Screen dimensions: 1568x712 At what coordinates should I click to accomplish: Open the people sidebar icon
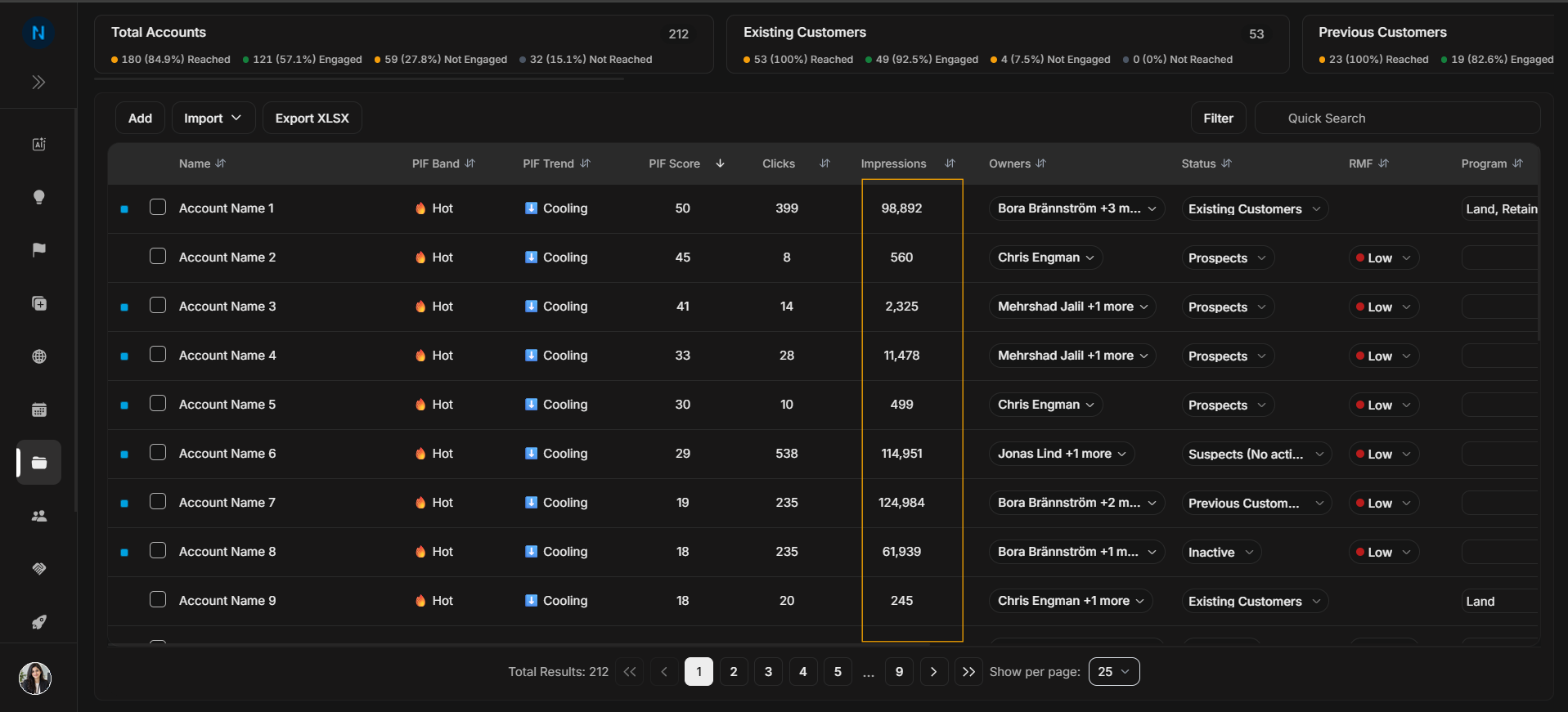click(38, 516)
